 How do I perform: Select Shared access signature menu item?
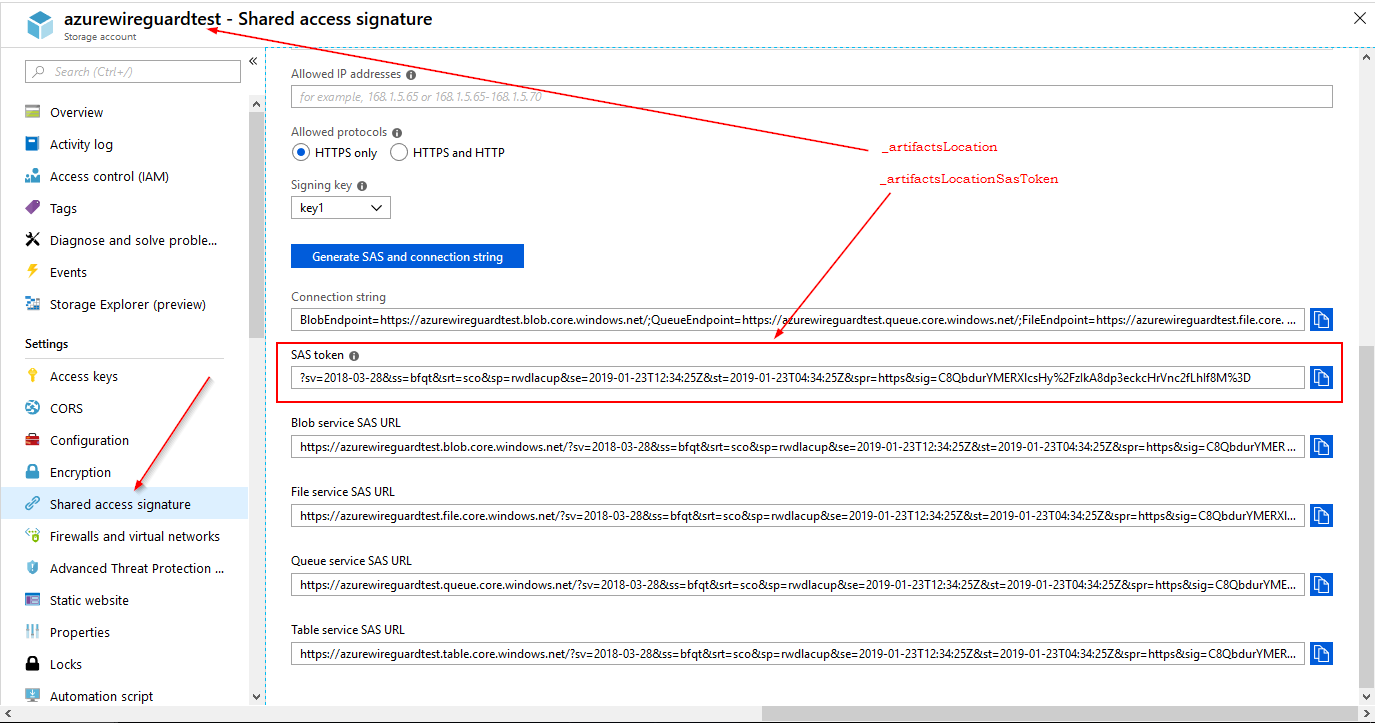pos(125,504)
